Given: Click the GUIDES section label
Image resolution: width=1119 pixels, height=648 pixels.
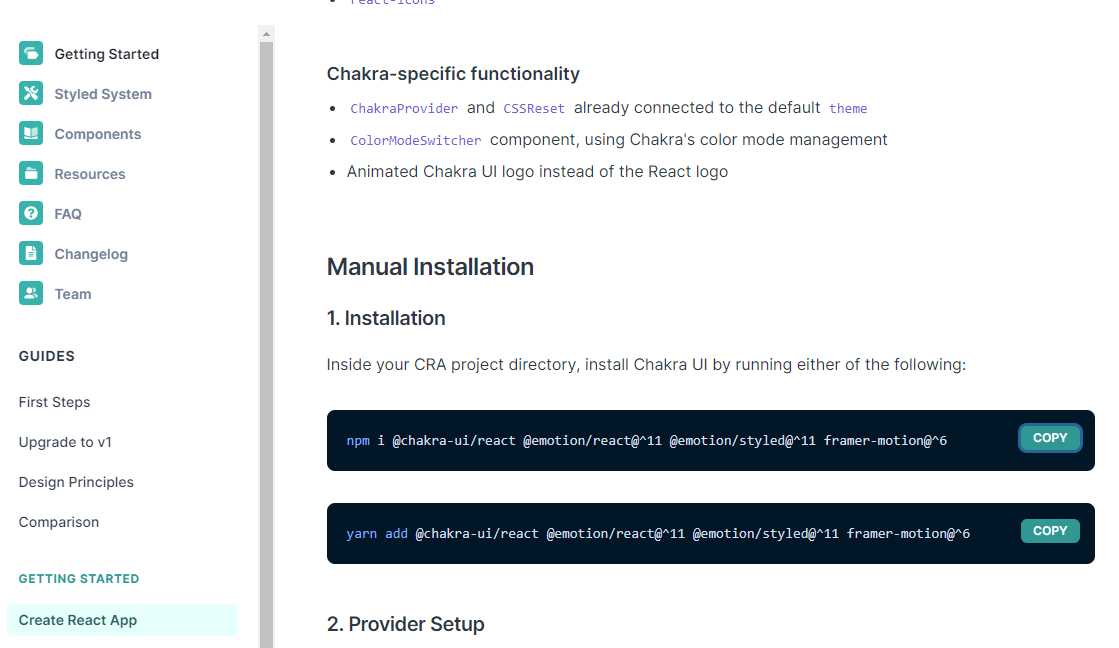Looking at the screenshot, I should click(46, 356).
